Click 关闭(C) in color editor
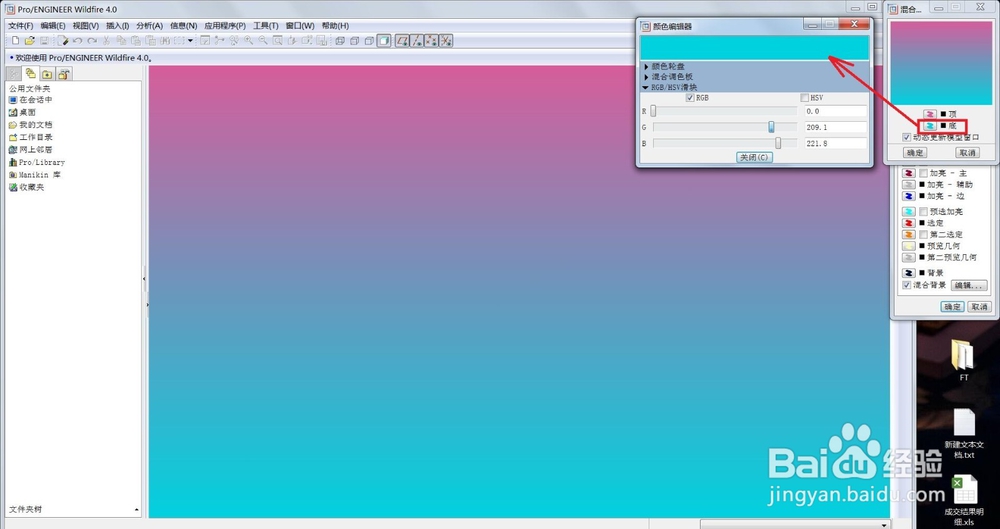Image resolution: width=1000 pixels, height=529 pixels. coord(754,157)
